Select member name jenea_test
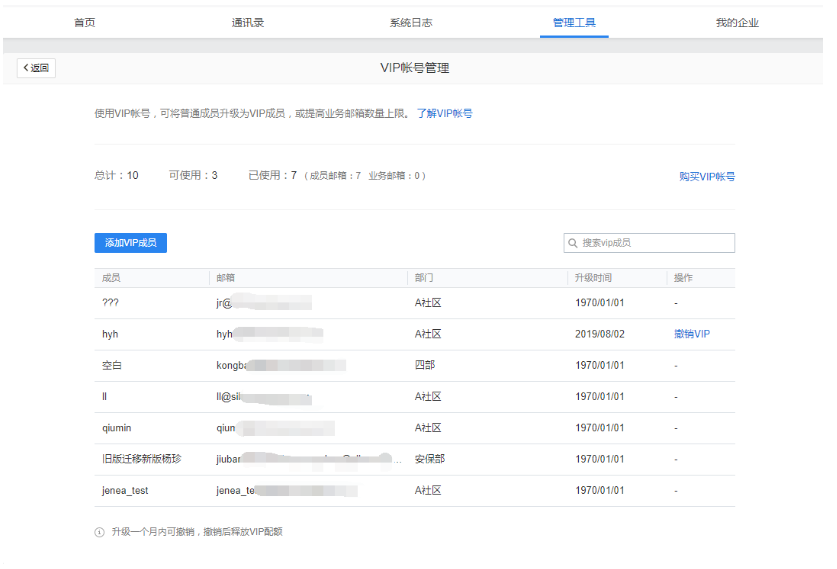 click(x=125, y=491)
